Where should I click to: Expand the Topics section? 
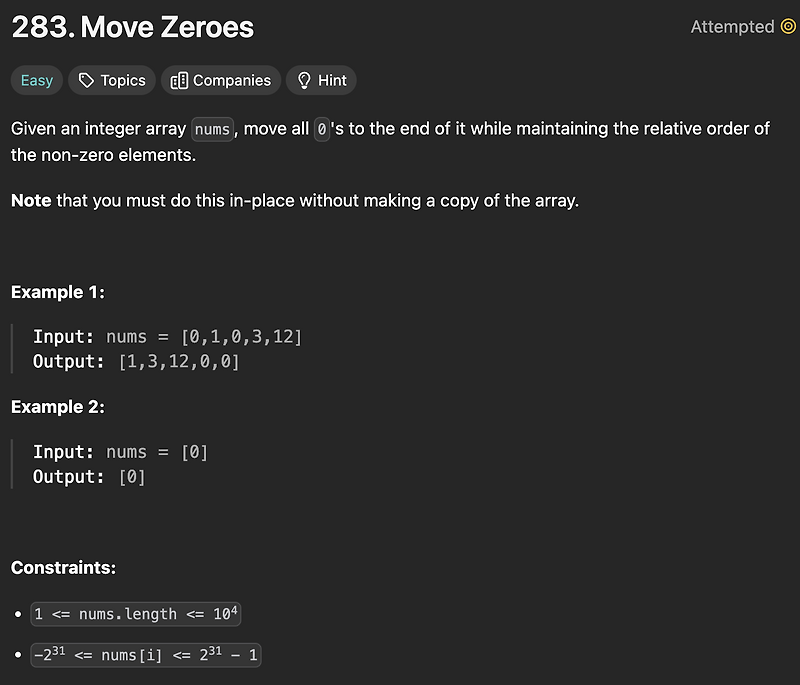coord(111,80)
